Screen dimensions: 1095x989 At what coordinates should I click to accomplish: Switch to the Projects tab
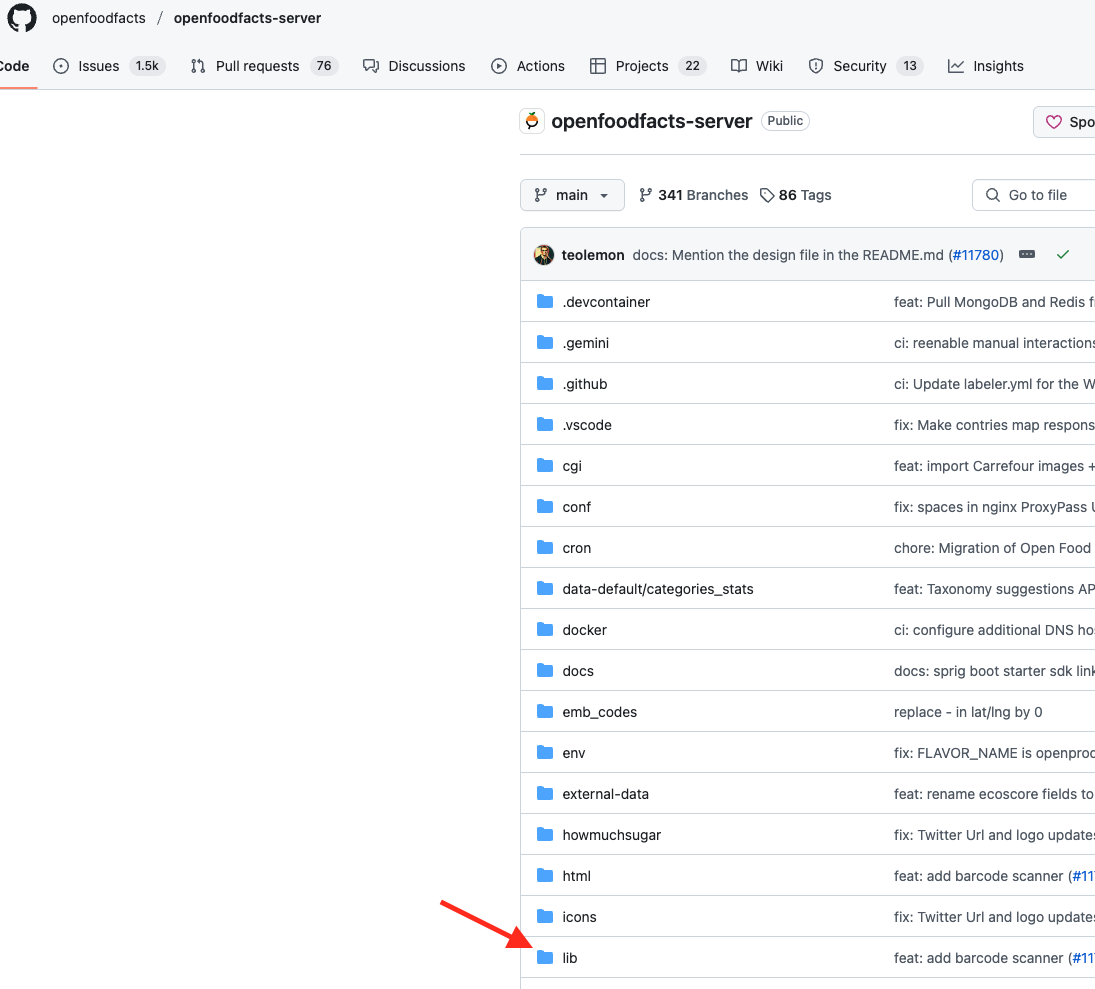[x=647, y=66]
